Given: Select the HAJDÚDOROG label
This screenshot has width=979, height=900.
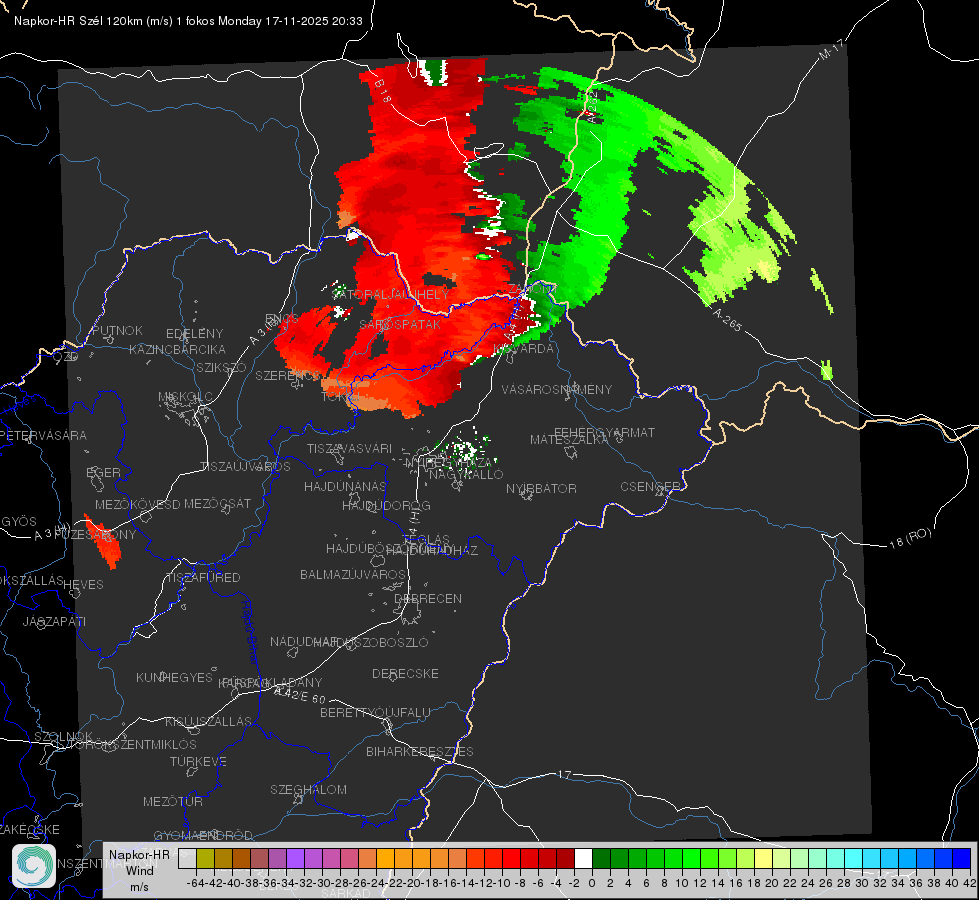Looking at the screenshot, I should pyautogui.click(x=386, y=505).
